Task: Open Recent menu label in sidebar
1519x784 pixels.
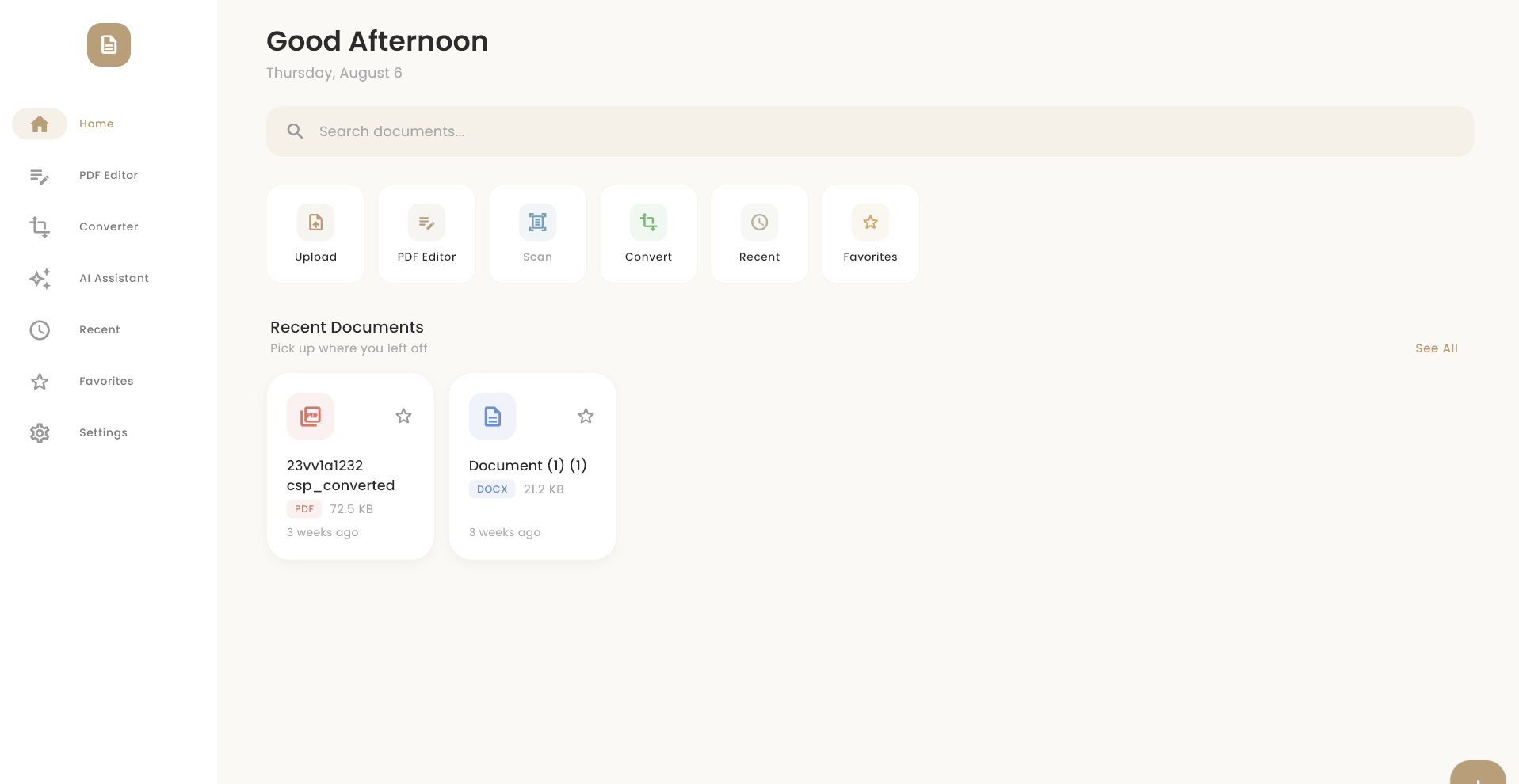Action: tap(100, 329)
